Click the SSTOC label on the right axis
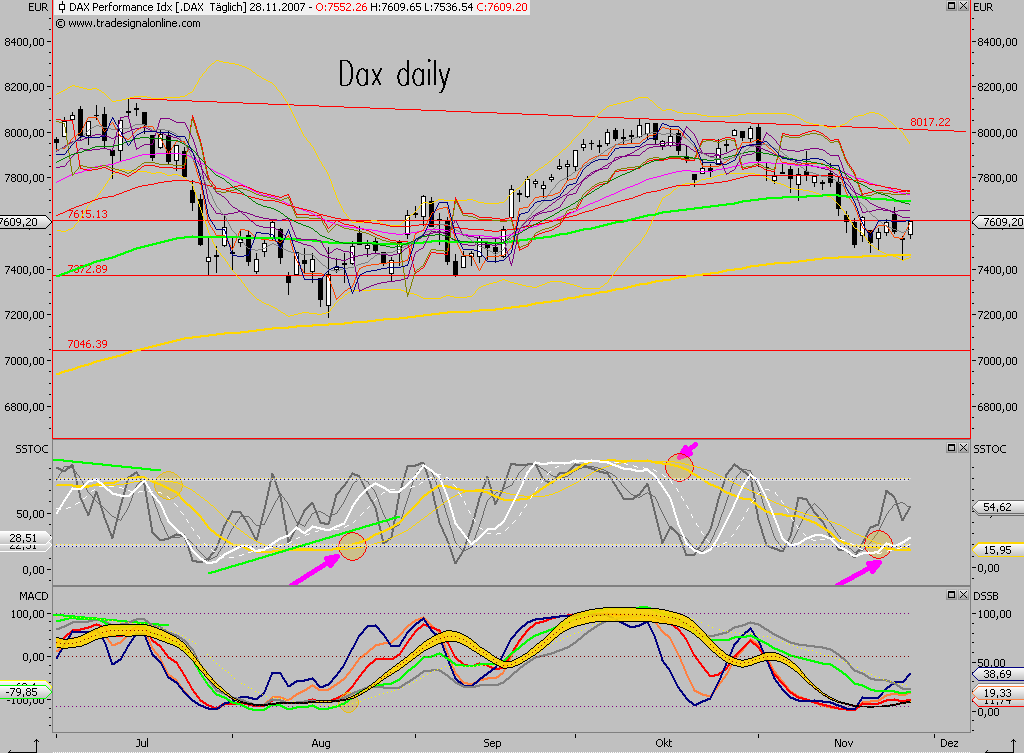This screenshot has width=1024, height=753. (x=989, y=449)
